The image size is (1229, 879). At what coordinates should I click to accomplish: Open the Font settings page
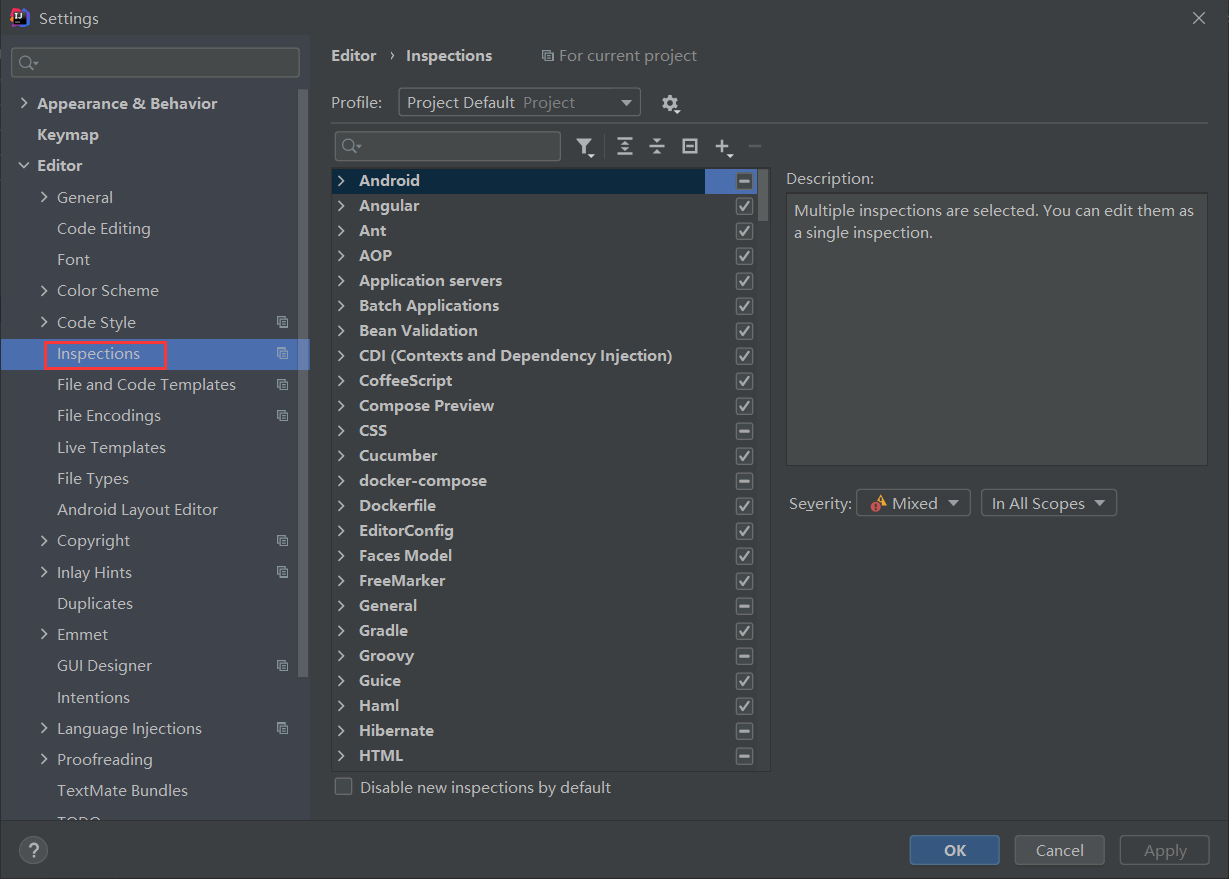click(x=73, y=259)
